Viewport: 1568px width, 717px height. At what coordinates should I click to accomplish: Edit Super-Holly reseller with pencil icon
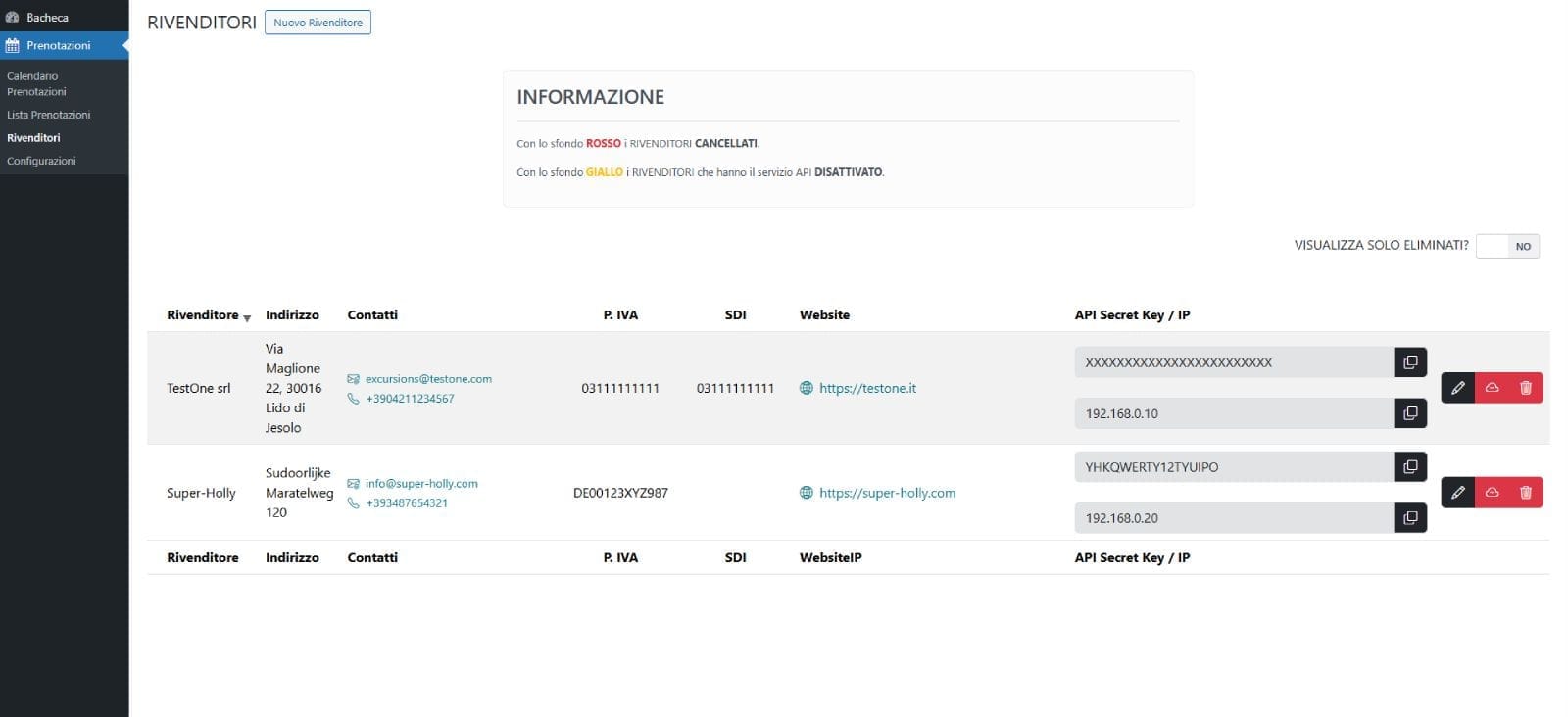tap(1458, 493)
